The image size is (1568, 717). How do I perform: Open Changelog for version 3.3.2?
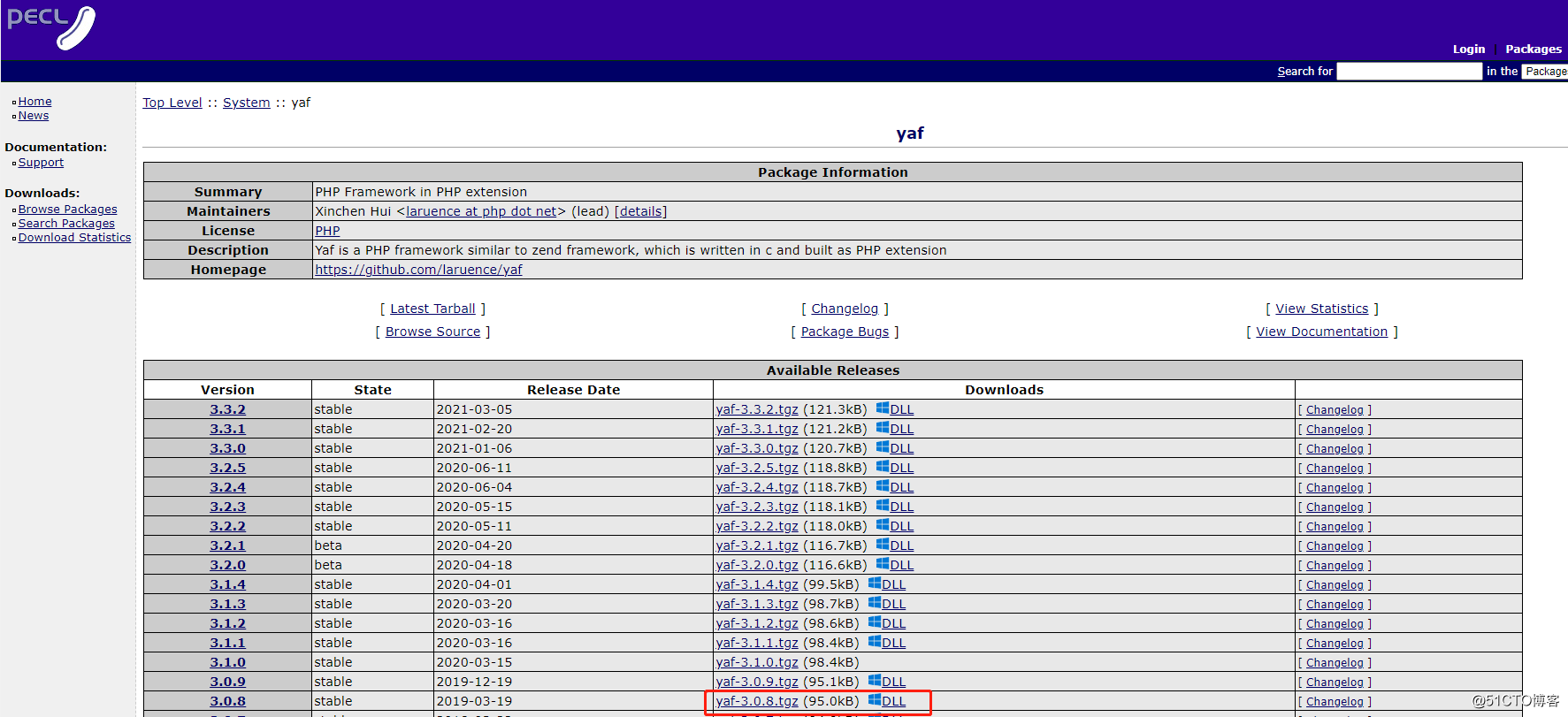click(1335, 410)
